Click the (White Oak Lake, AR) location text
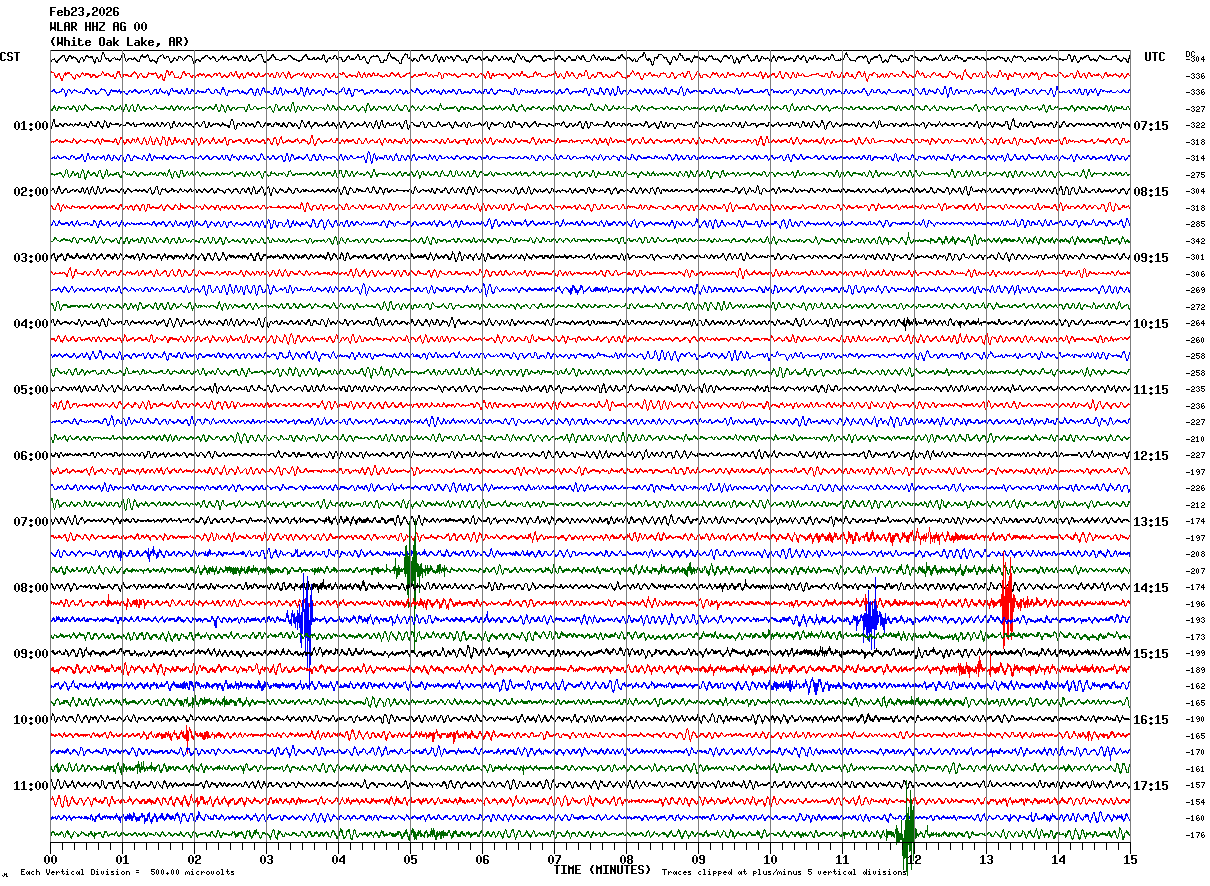The width and height of the screenshot is (1210, 886). (x=119, y=42)
